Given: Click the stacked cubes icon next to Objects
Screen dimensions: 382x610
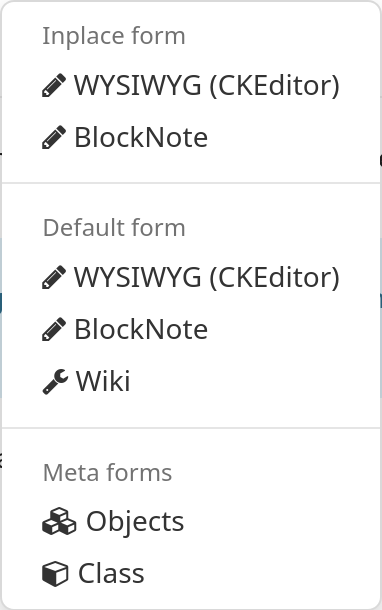Looking at the screenshot, I should pos(59,521).
